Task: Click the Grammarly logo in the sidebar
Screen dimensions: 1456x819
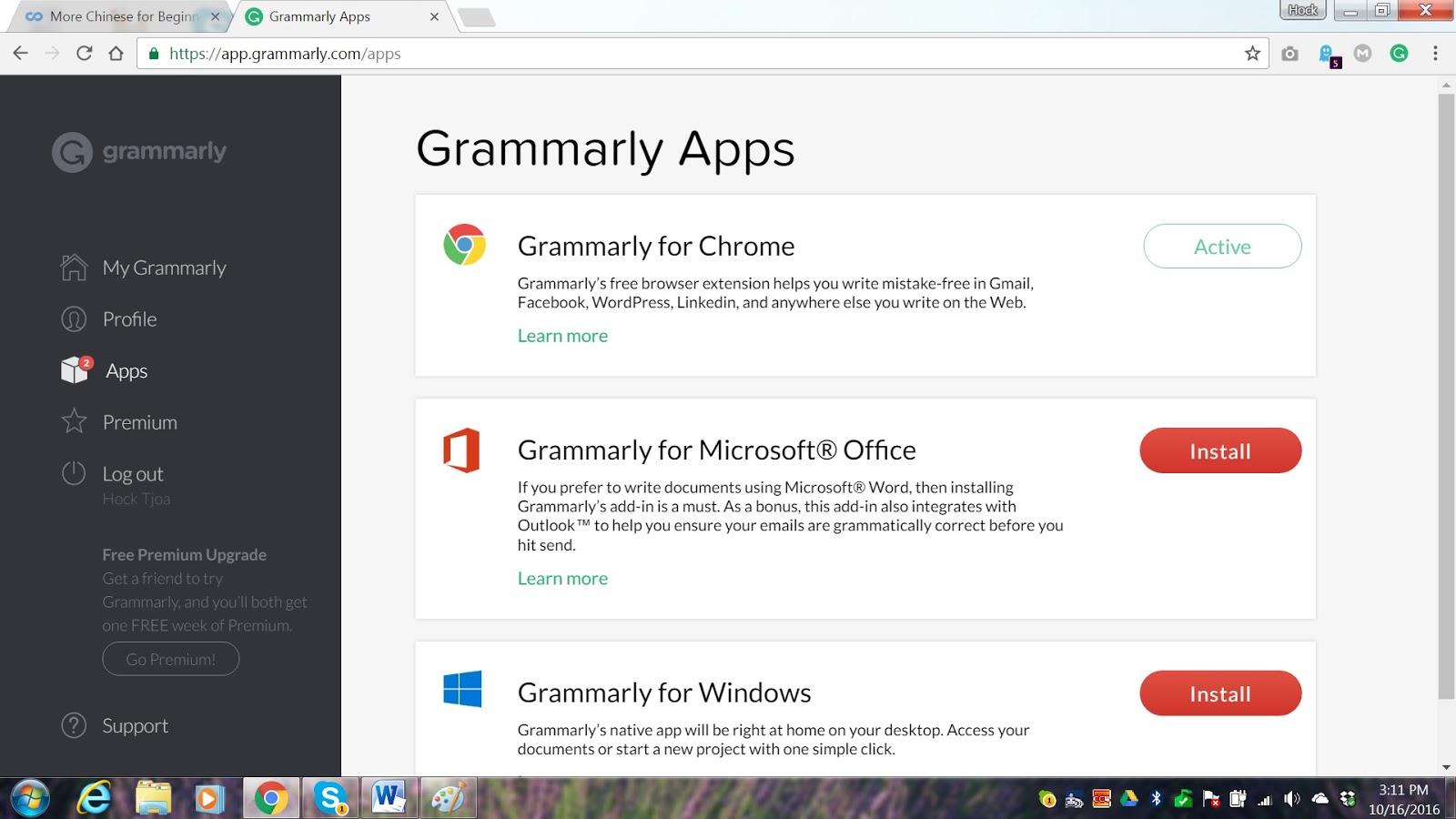Action: pos(139,152)
